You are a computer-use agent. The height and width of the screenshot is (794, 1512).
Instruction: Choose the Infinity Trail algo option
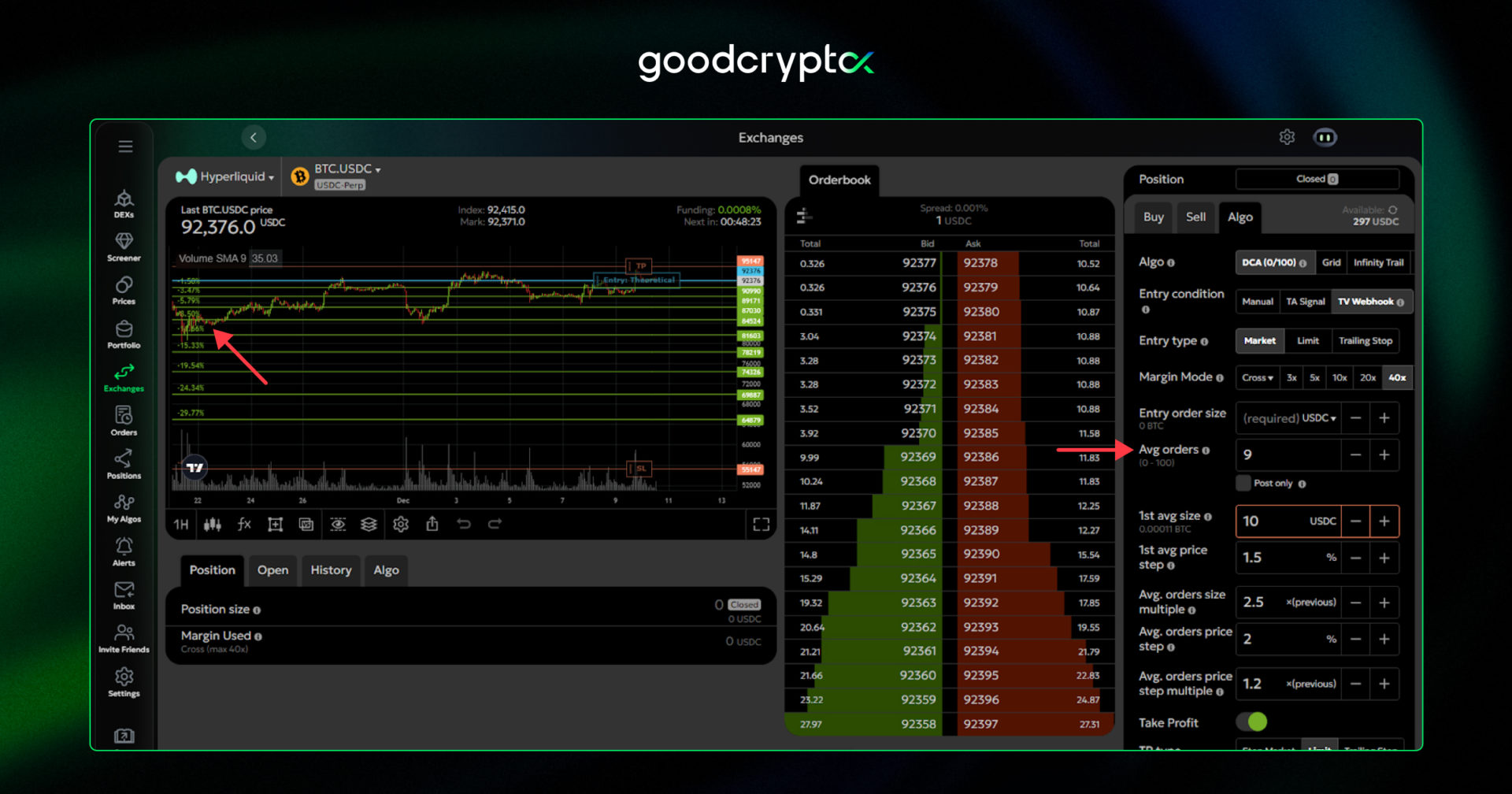point(1378,262)
